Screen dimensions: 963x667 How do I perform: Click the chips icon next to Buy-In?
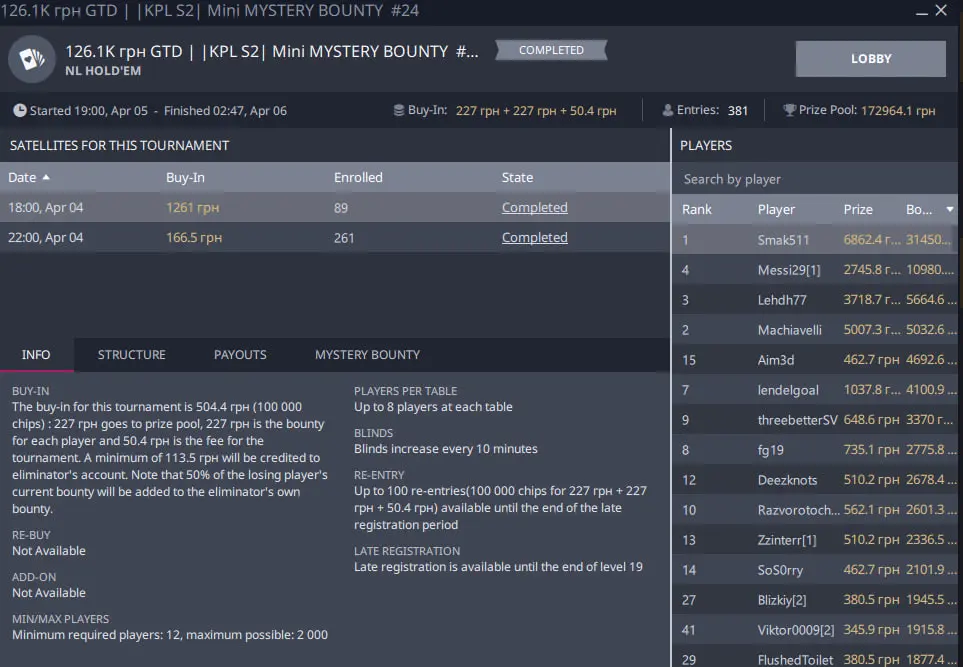pos(399,111)
